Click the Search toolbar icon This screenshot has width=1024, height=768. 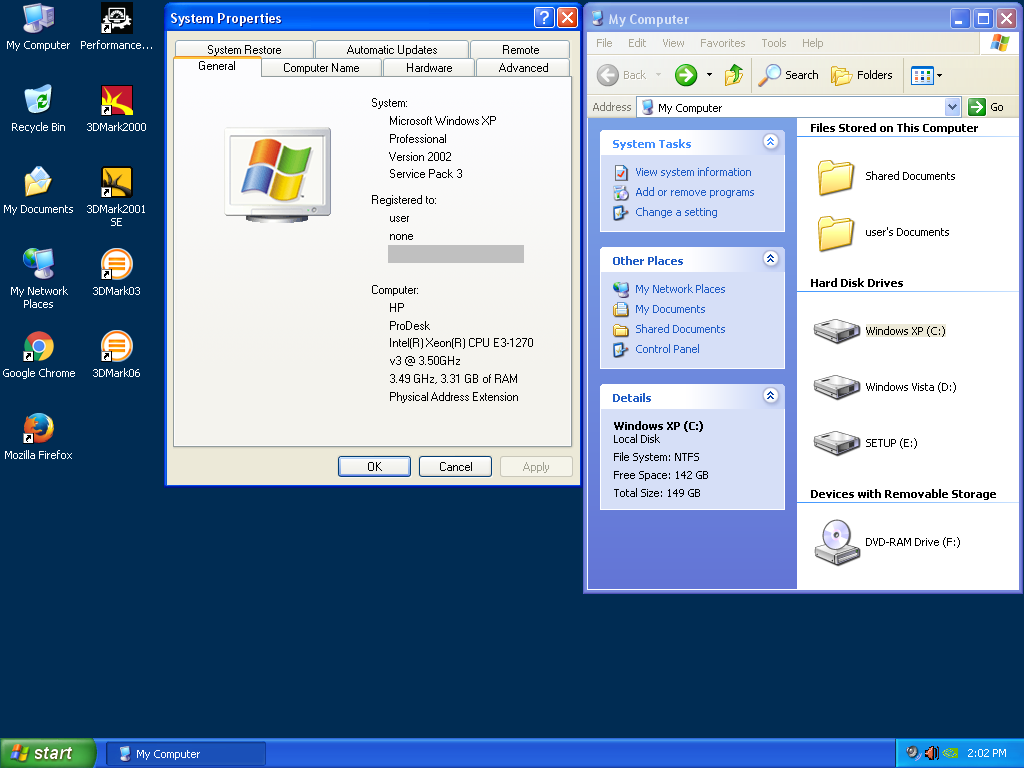[789, 75]
